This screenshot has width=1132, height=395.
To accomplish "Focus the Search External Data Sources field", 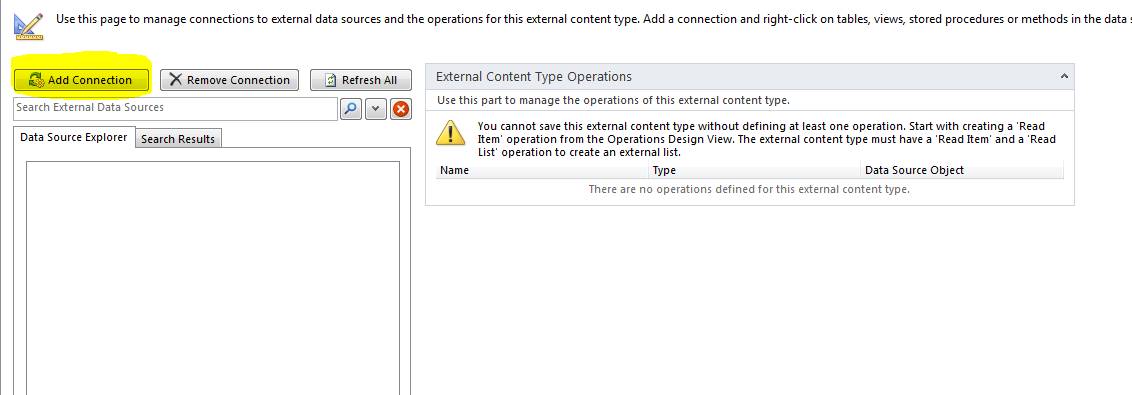I will coord(175,108).
